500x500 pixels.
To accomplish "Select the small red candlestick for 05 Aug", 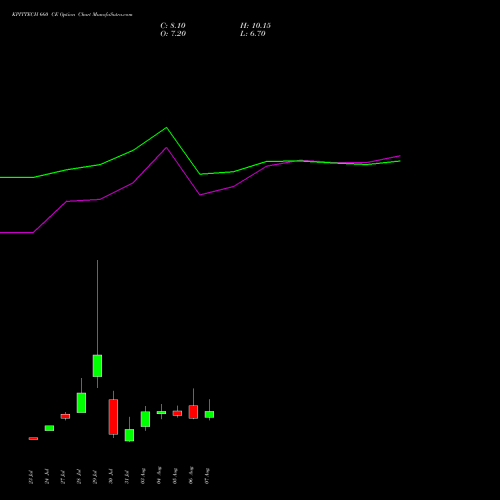I will pyautogui.click(x=177, y=413).
